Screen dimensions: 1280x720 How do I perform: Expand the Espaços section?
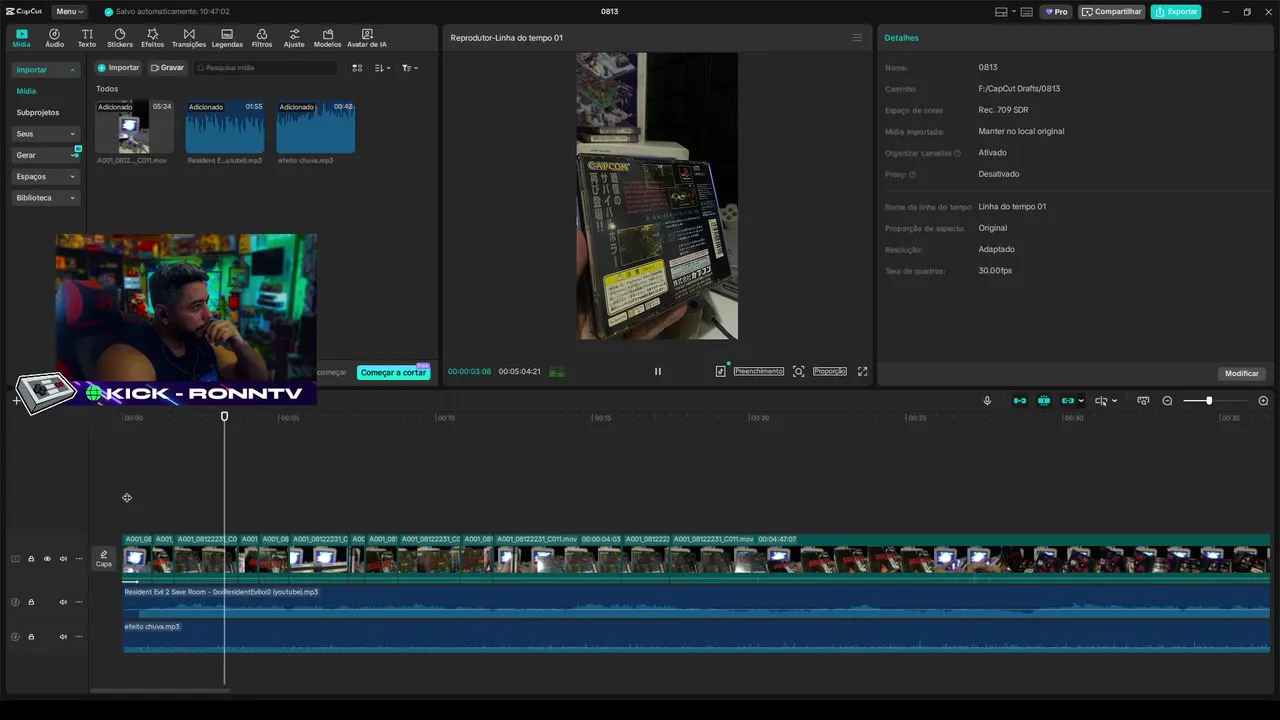click(x=45, y=176)
